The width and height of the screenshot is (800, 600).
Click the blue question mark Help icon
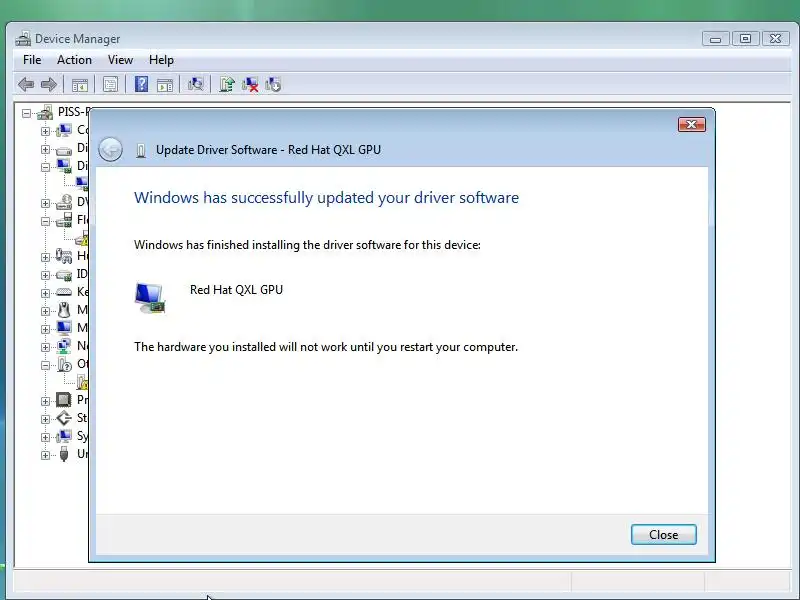pos(141,84)
